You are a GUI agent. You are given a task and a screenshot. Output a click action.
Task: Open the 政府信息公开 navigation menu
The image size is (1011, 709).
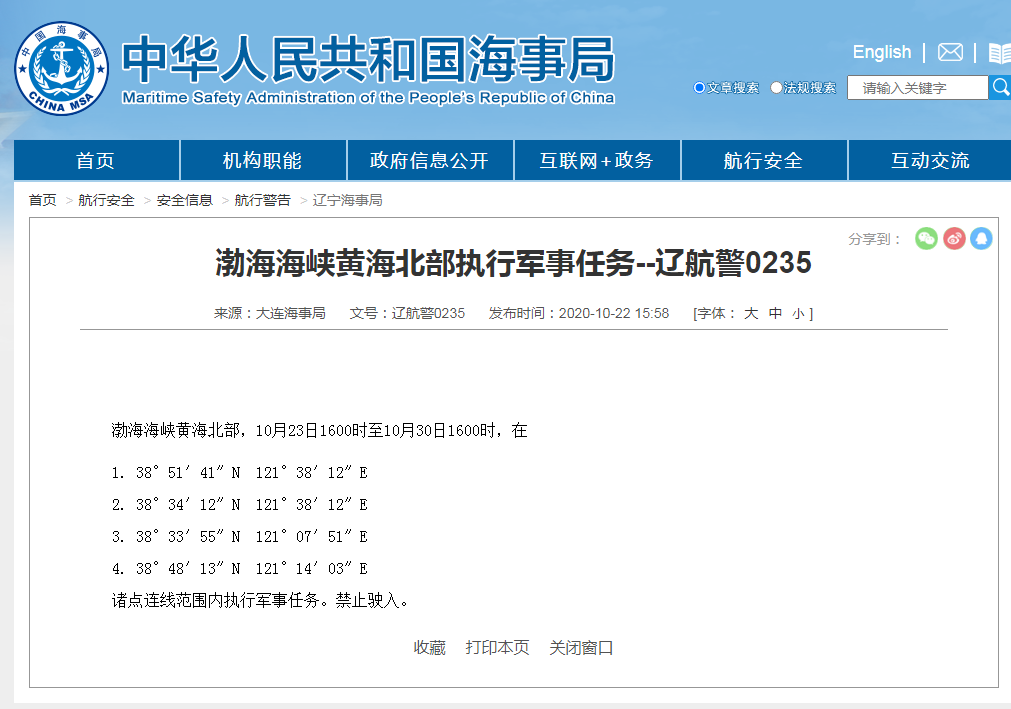429,161
